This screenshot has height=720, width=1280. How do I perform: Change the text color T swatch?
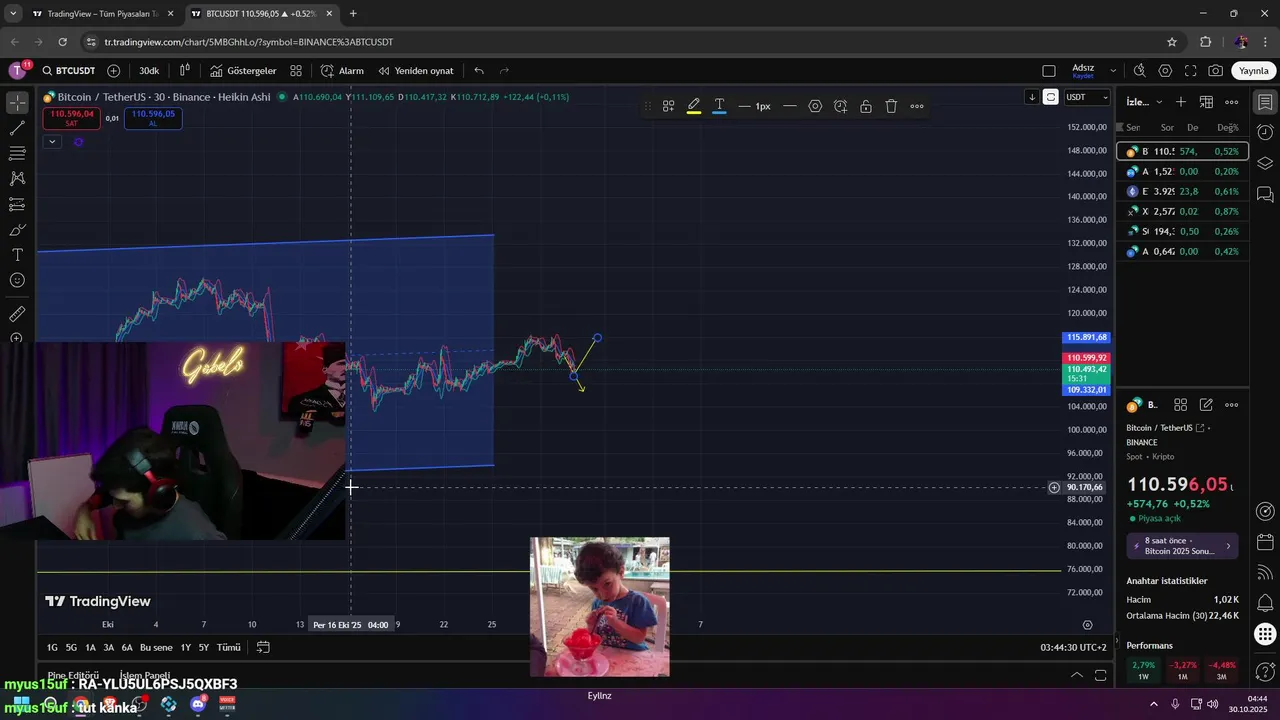click(719, 106)
